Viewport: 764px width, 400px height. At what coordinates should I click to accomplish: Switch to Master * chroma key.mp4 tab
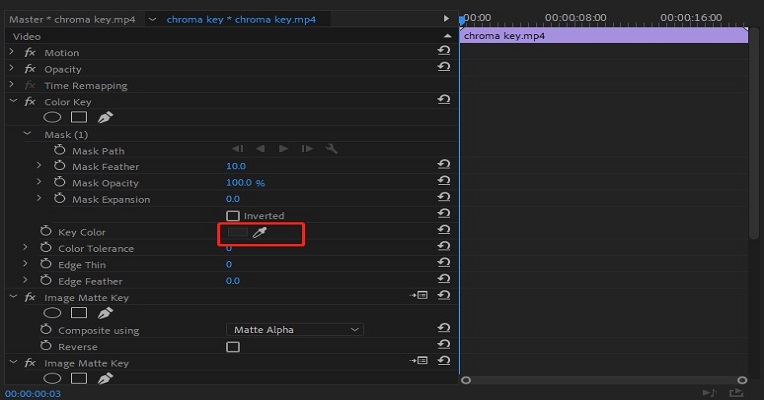click(72, 19)
